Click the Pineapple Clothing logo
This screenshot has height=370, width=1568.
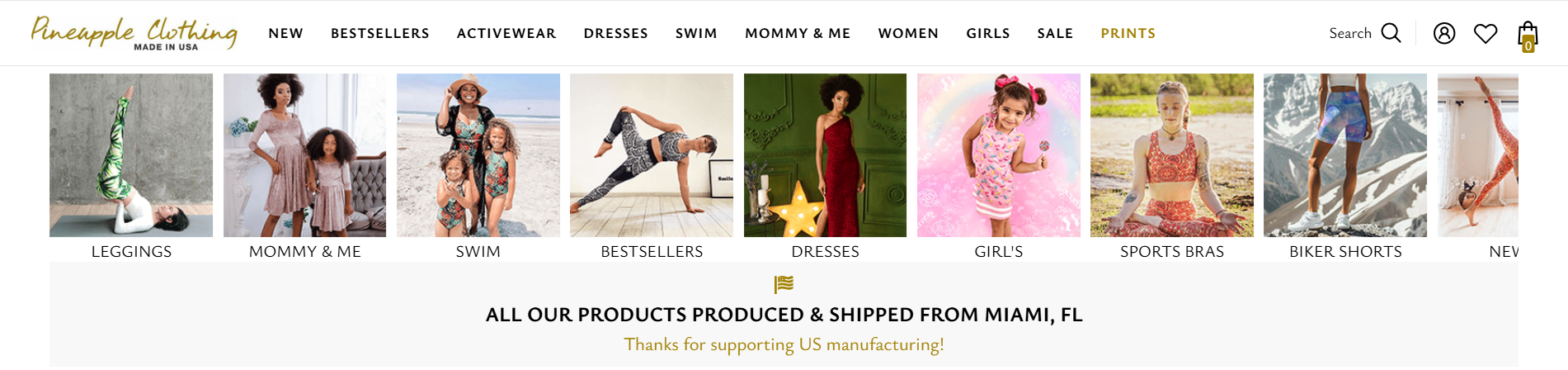(134, 33)
